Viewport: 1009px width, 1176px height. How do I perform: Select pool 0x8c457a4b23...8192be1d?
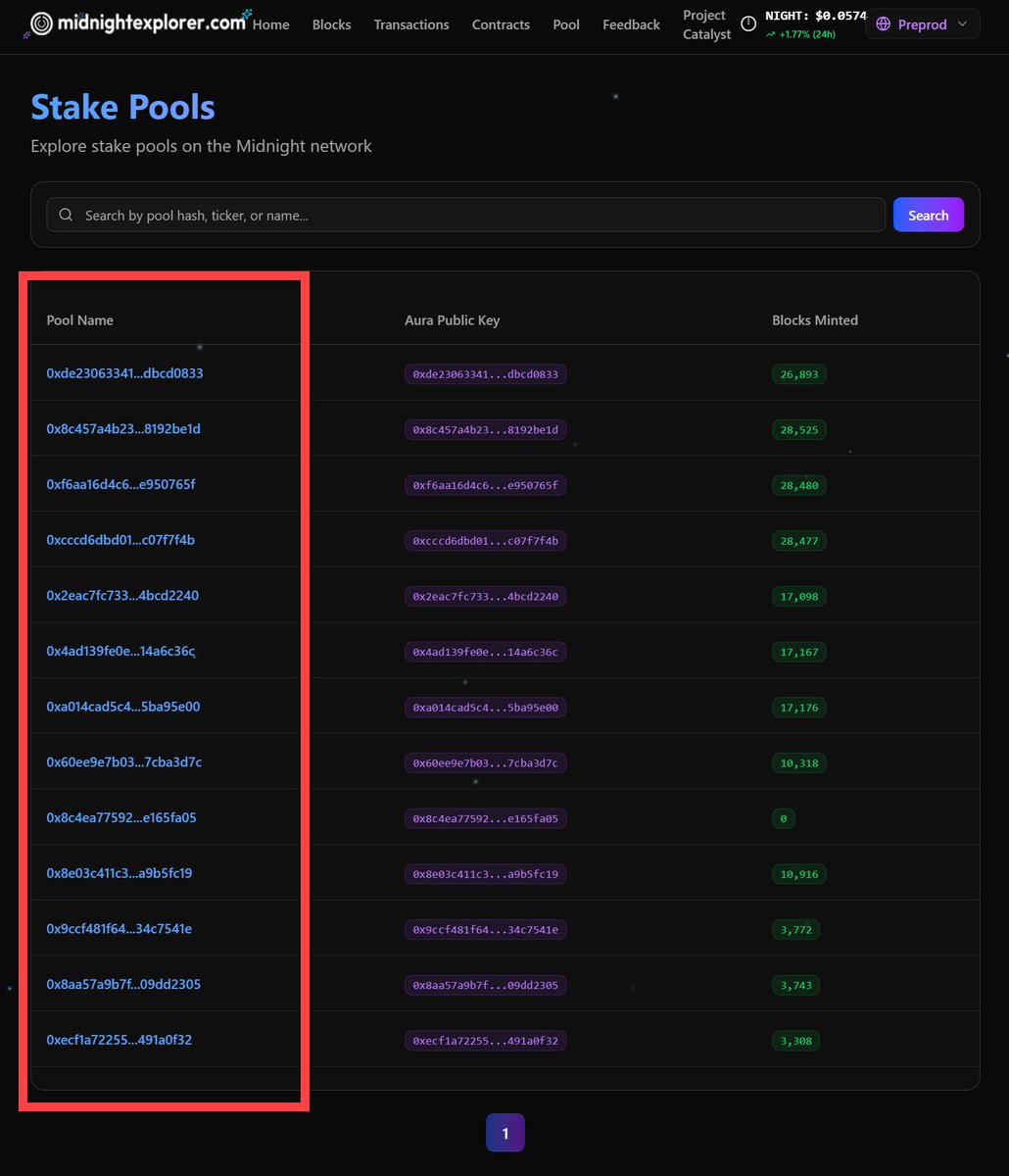coord(123,428)
